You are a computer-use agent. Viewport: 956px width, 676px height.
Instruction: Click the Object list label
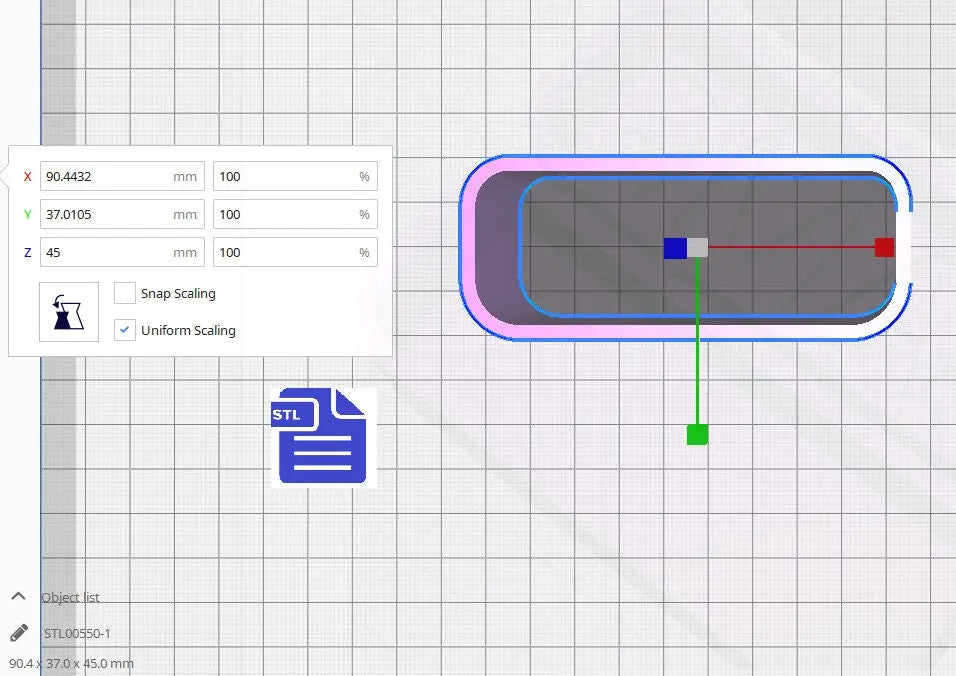[70, 597]
